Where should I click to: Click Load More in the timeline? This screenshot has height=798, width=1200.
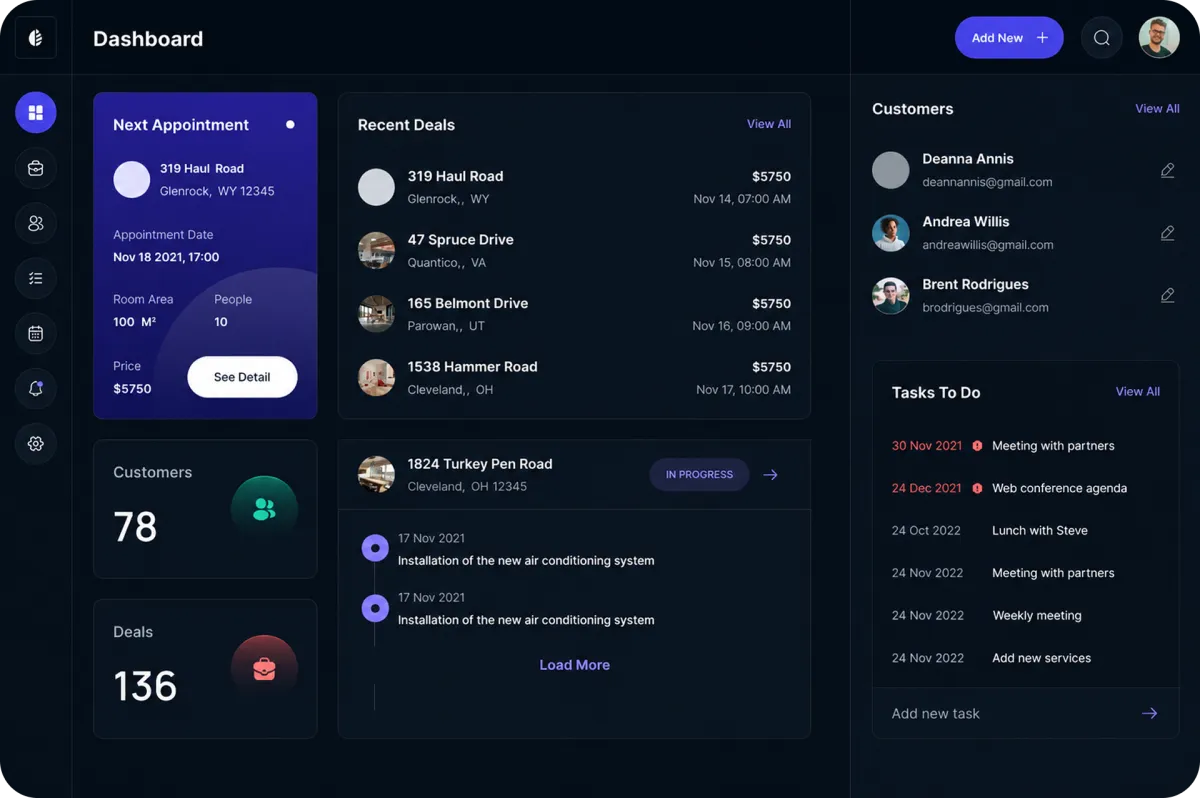tap(574, 665)
